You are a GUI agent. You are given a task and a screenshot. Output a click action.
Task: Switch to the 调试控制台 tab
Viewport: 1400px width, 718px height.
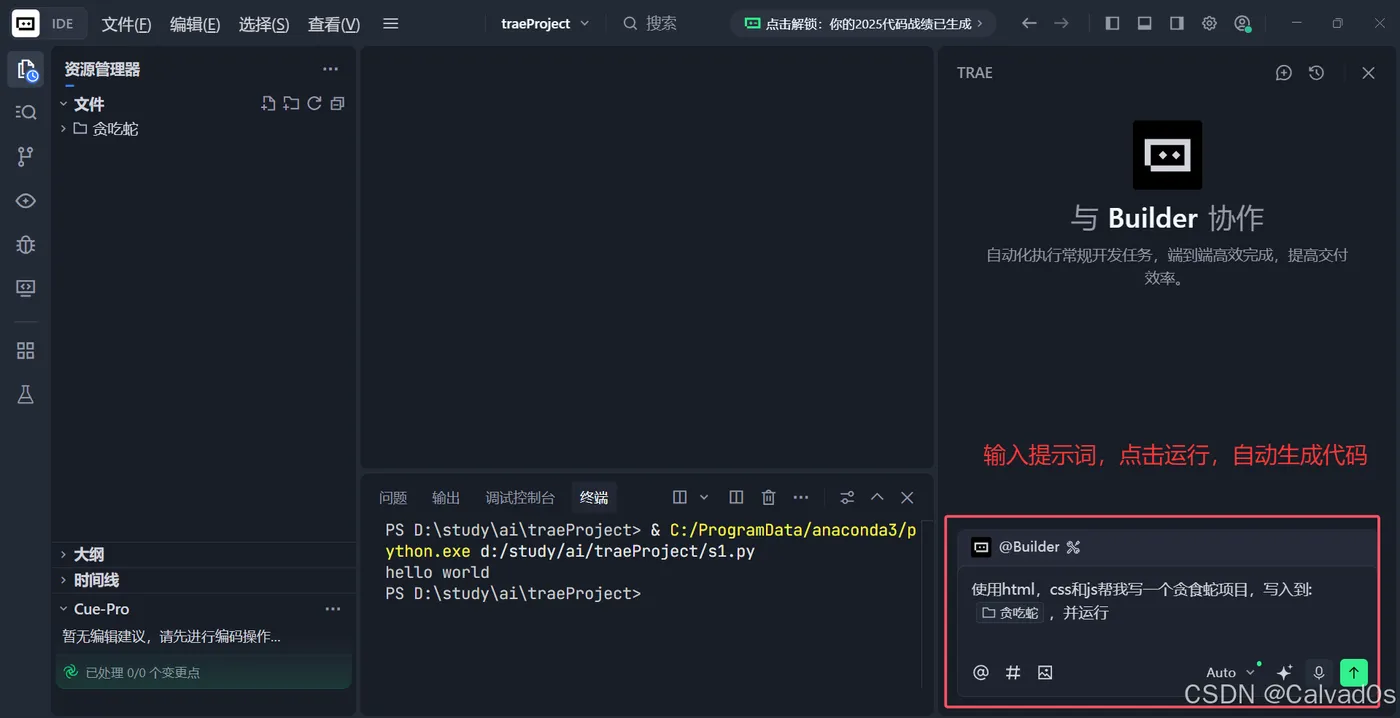(x=520, y=498)
